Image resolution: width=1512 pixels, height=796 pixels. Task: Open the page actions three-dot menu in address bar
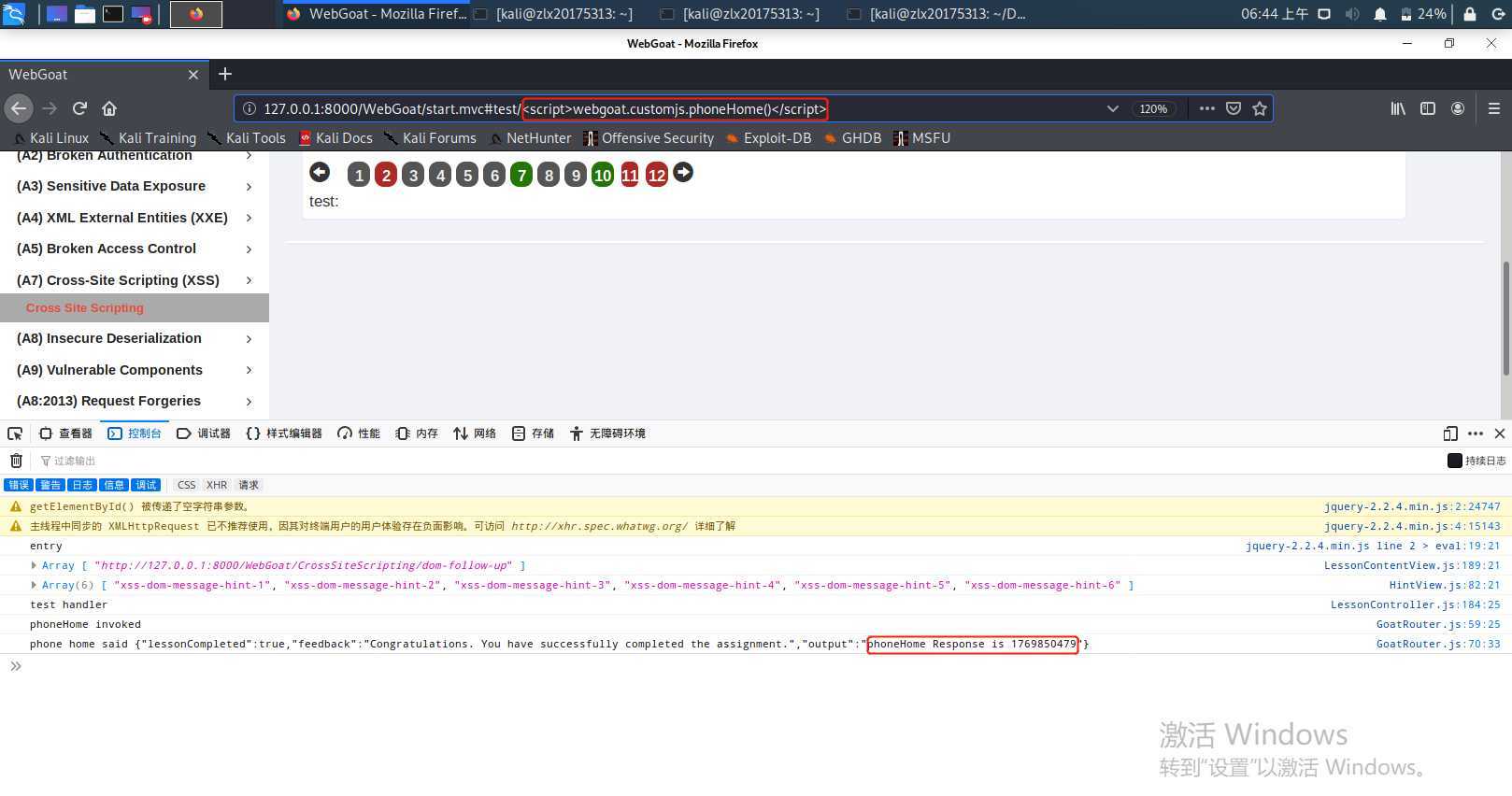click(x=1207, y=108)
